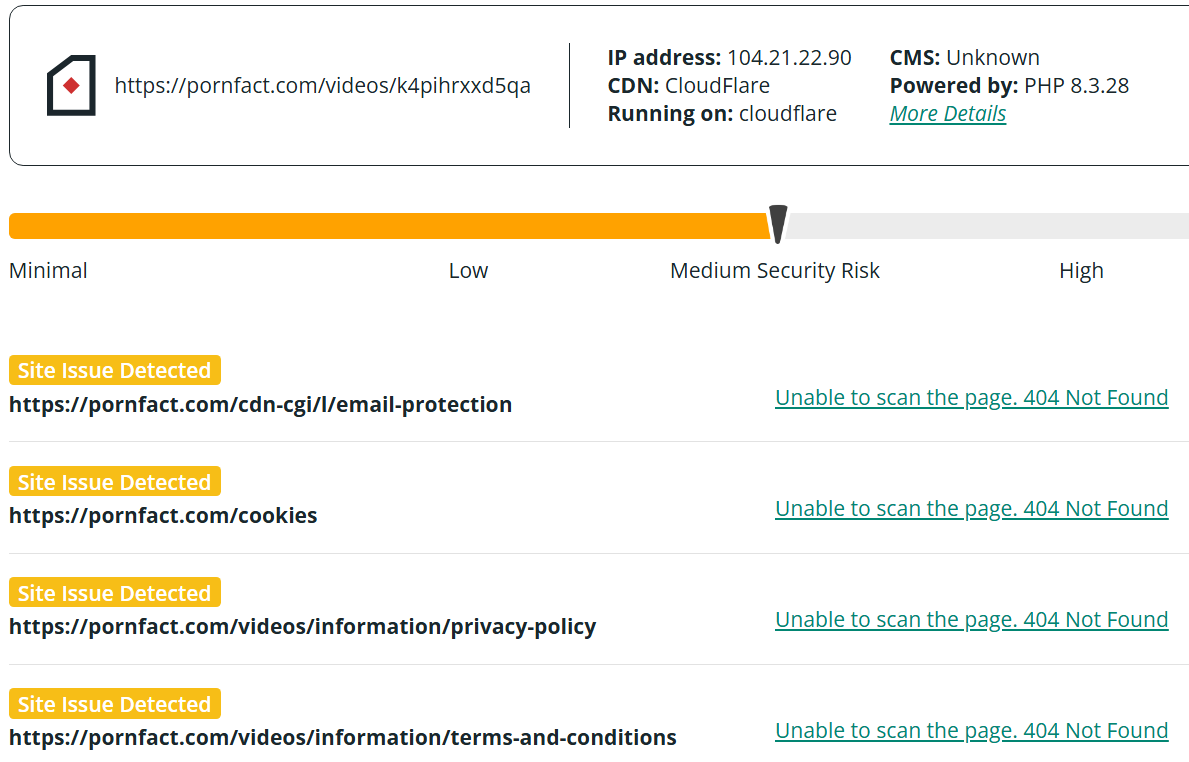Click the IP address value 104.21.22.90
1189x762 pixels.
pos(789,58)
